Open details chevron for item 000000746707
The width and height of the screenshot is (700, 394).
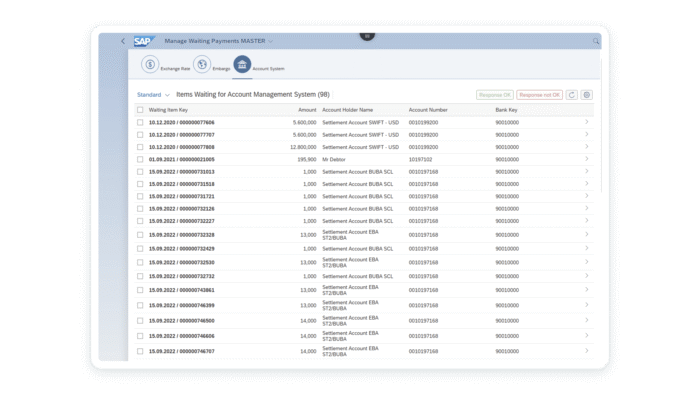587,351
